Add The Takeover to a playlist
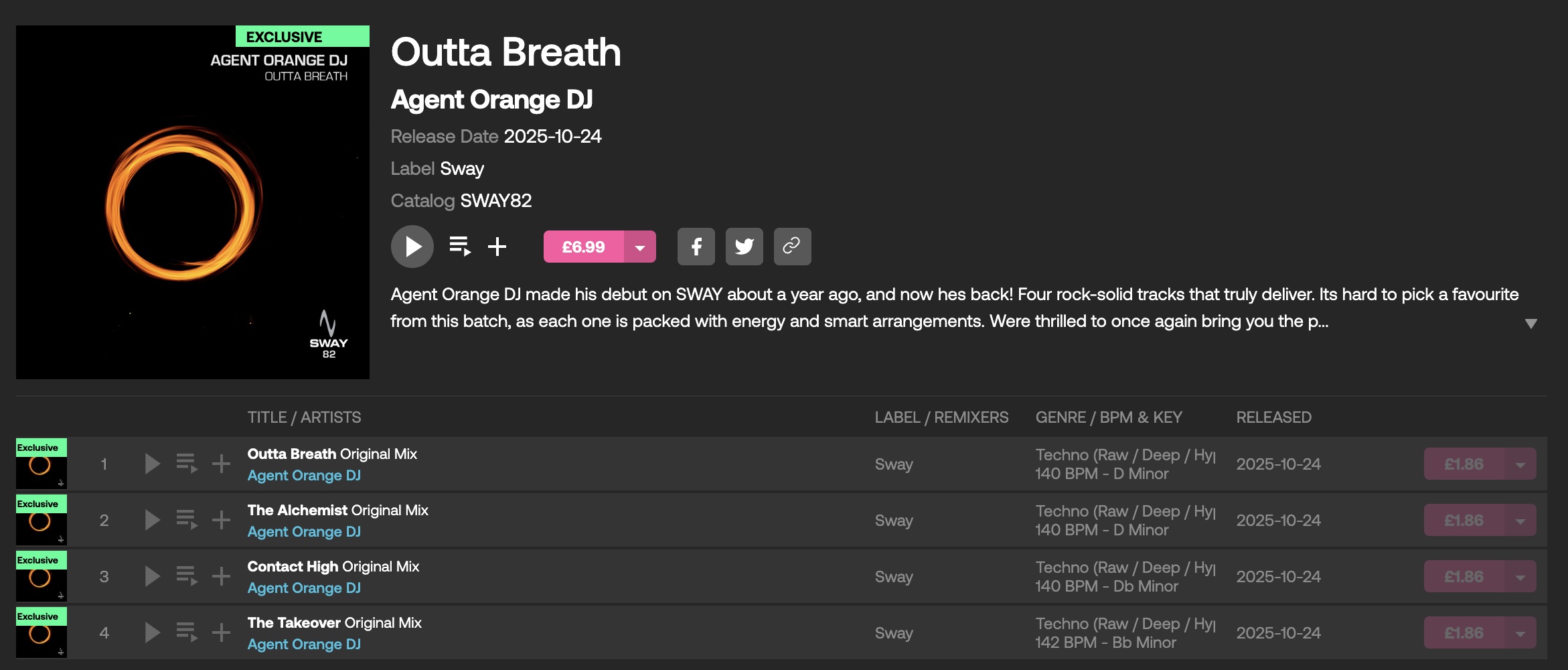 coord(221,632)
